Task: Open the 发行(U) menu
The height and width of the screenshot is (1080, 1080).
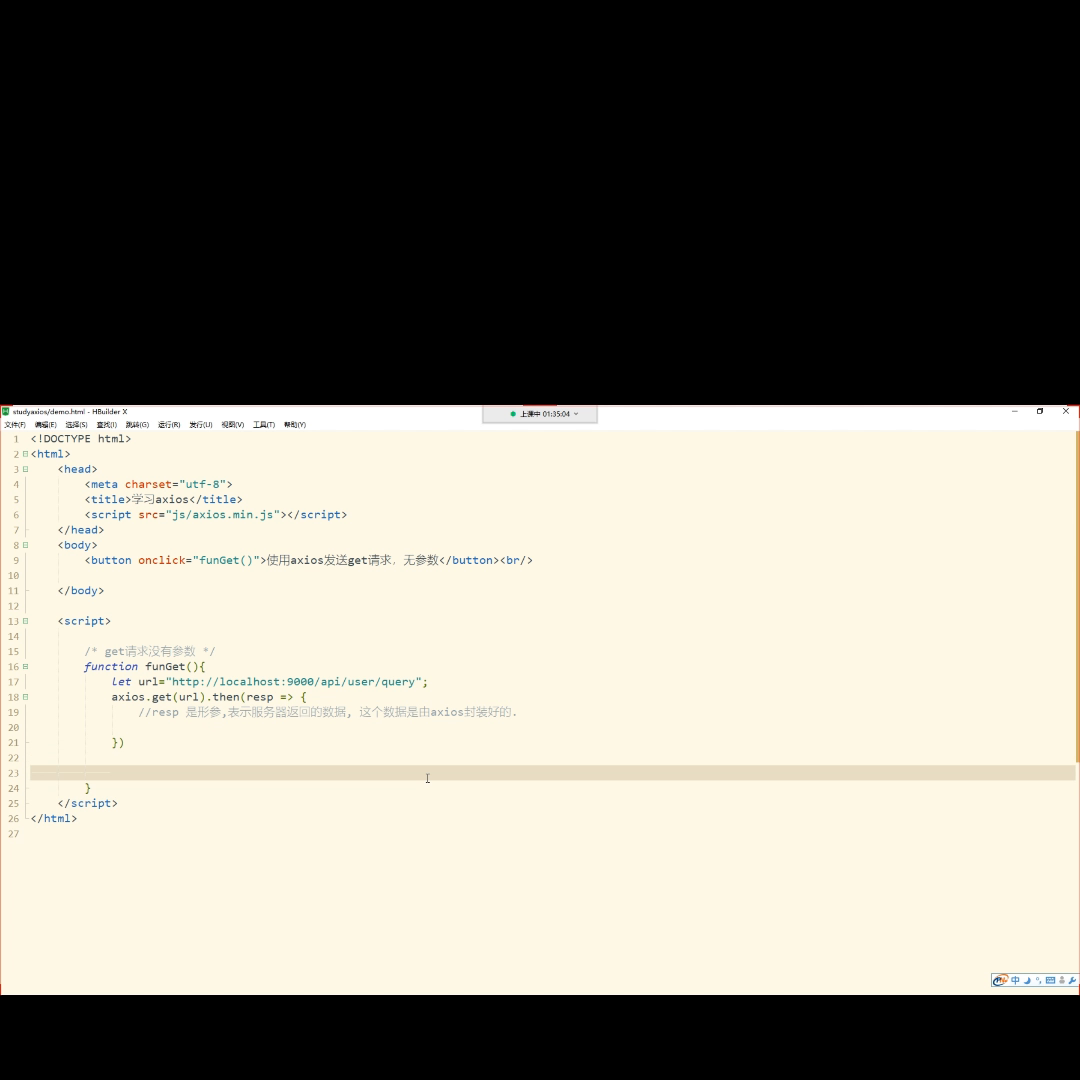Action: tap(200, 425)
